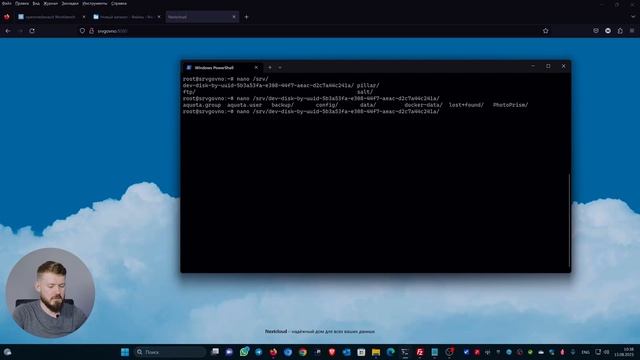
Task: Open the Firefox extensions puzzle icon
Action: (x=620, y=31)
